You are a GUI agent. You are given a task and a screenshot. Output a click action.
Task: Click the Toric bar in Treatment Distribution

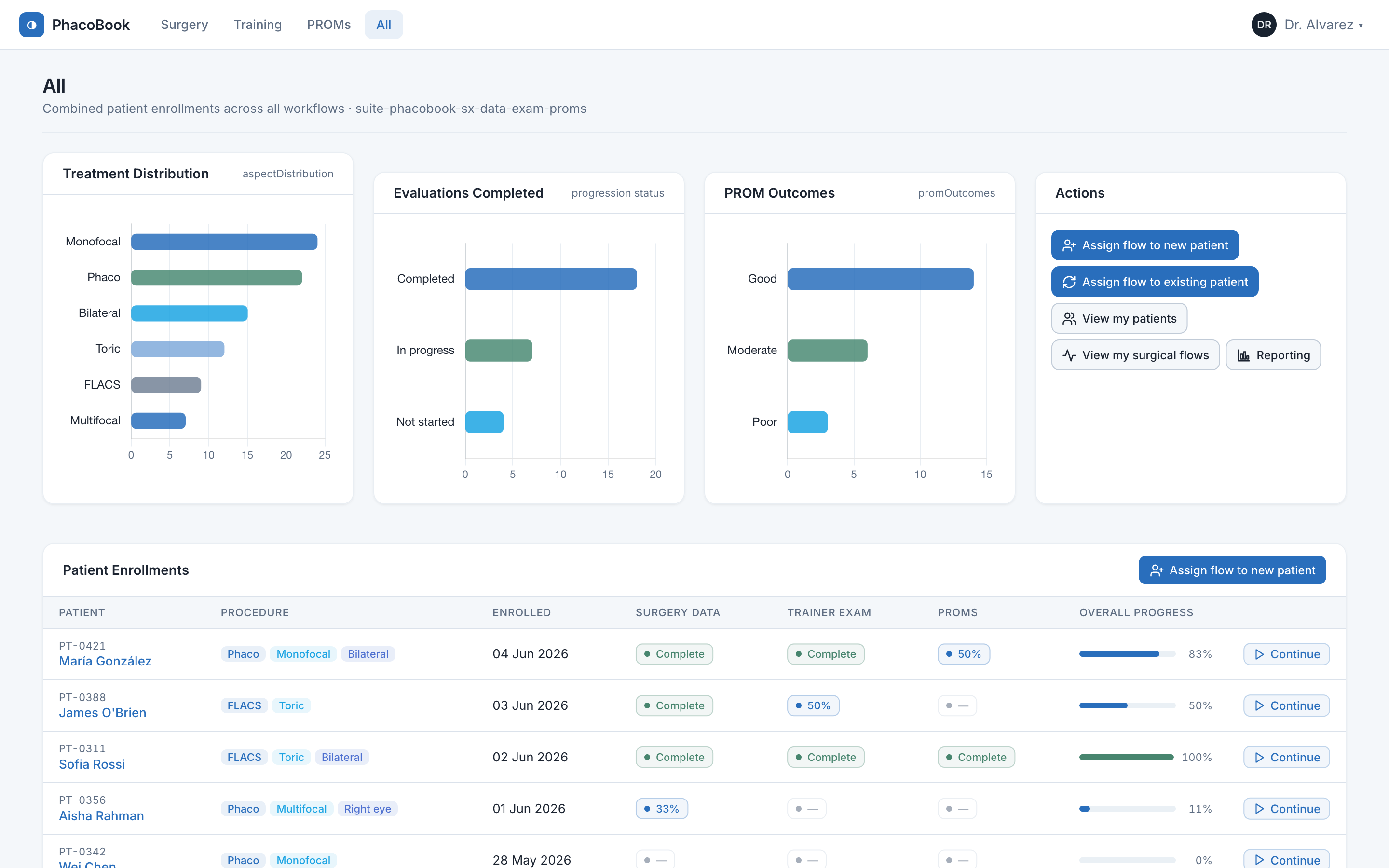[177, 349]
